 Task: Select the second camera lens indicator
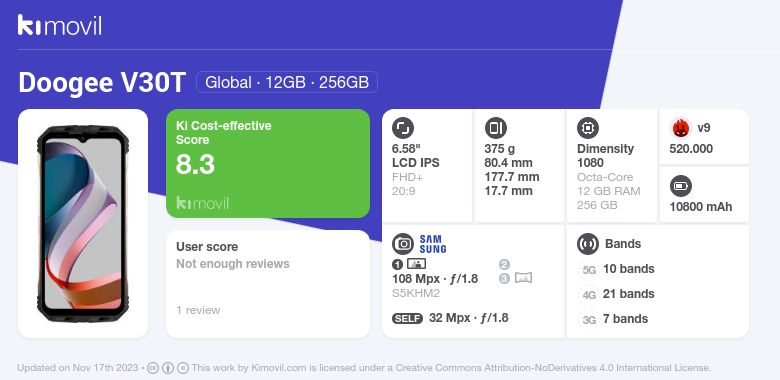pos(504,265)
